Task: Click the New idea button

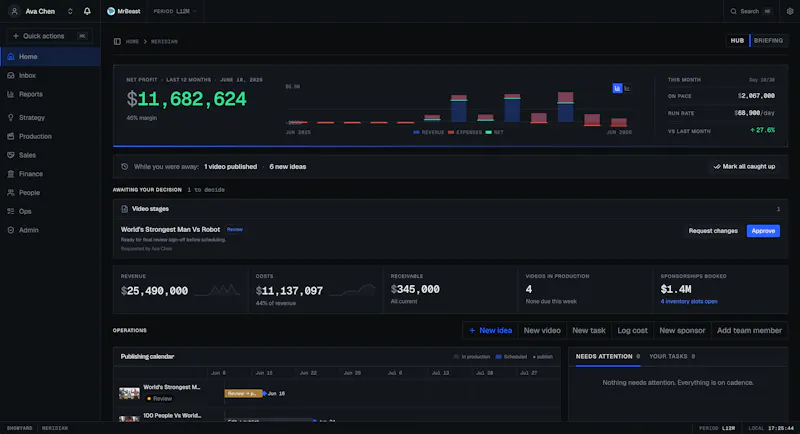Action: (490, 330)
